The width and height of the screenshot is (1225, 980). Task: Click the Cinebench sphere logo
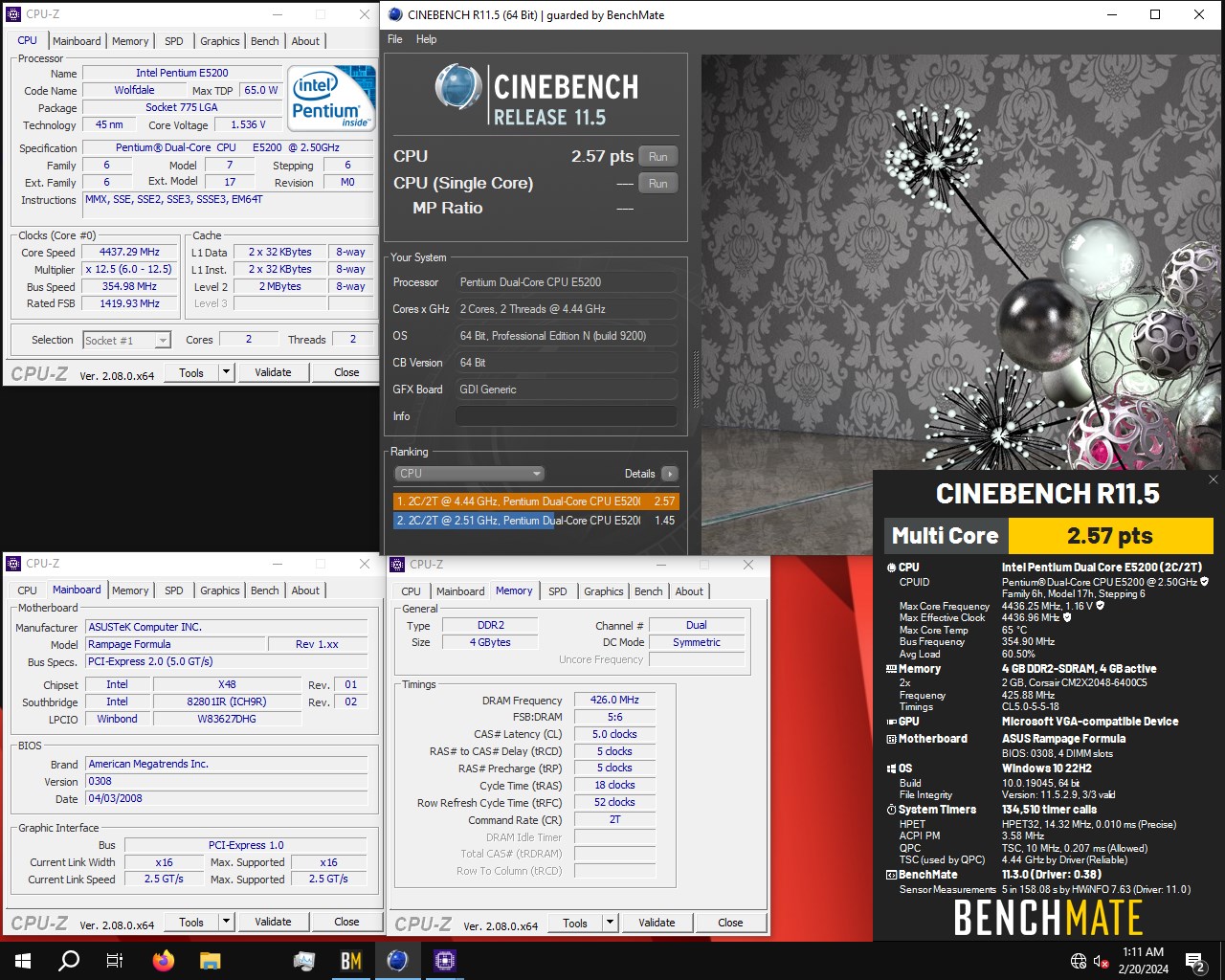pos(457,87)
